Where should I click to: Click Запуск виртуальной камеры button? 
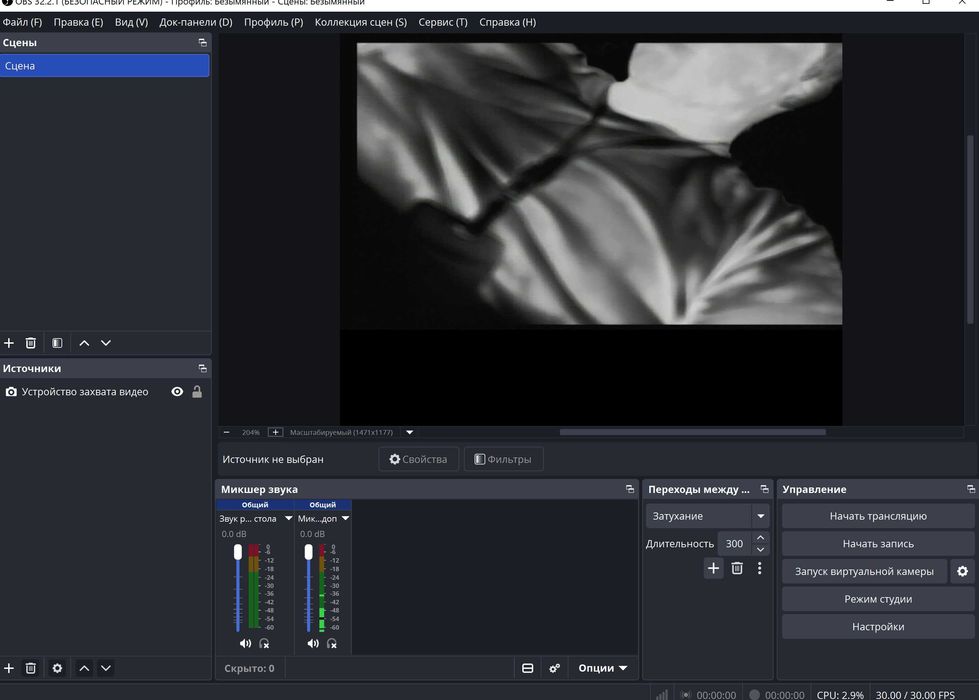[864, 571]
